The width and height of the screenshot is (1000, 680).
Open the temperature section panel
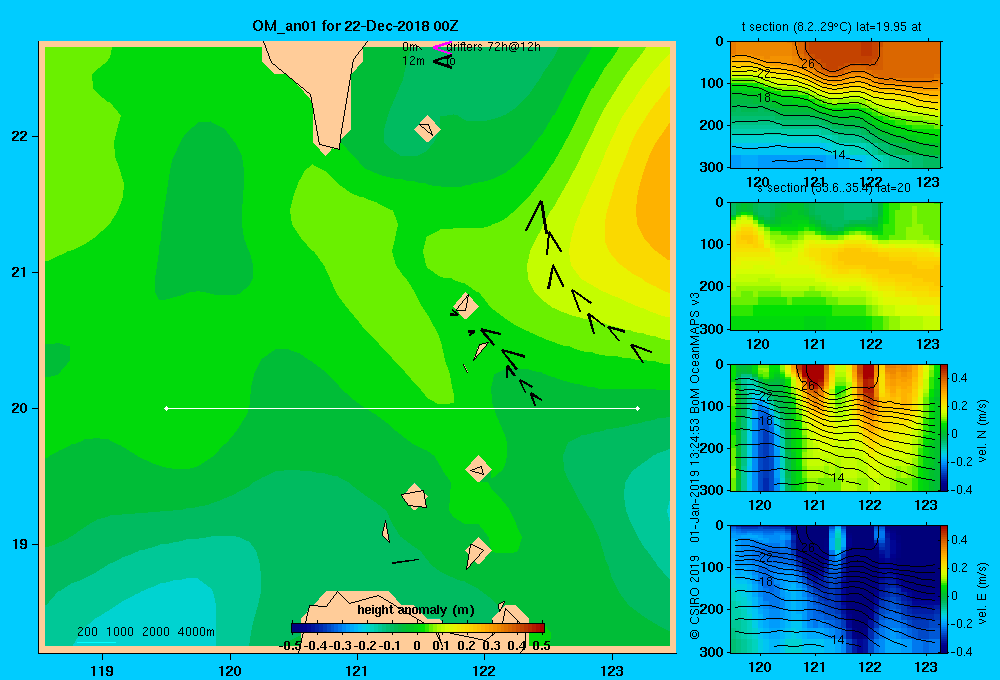click(835, 105)
